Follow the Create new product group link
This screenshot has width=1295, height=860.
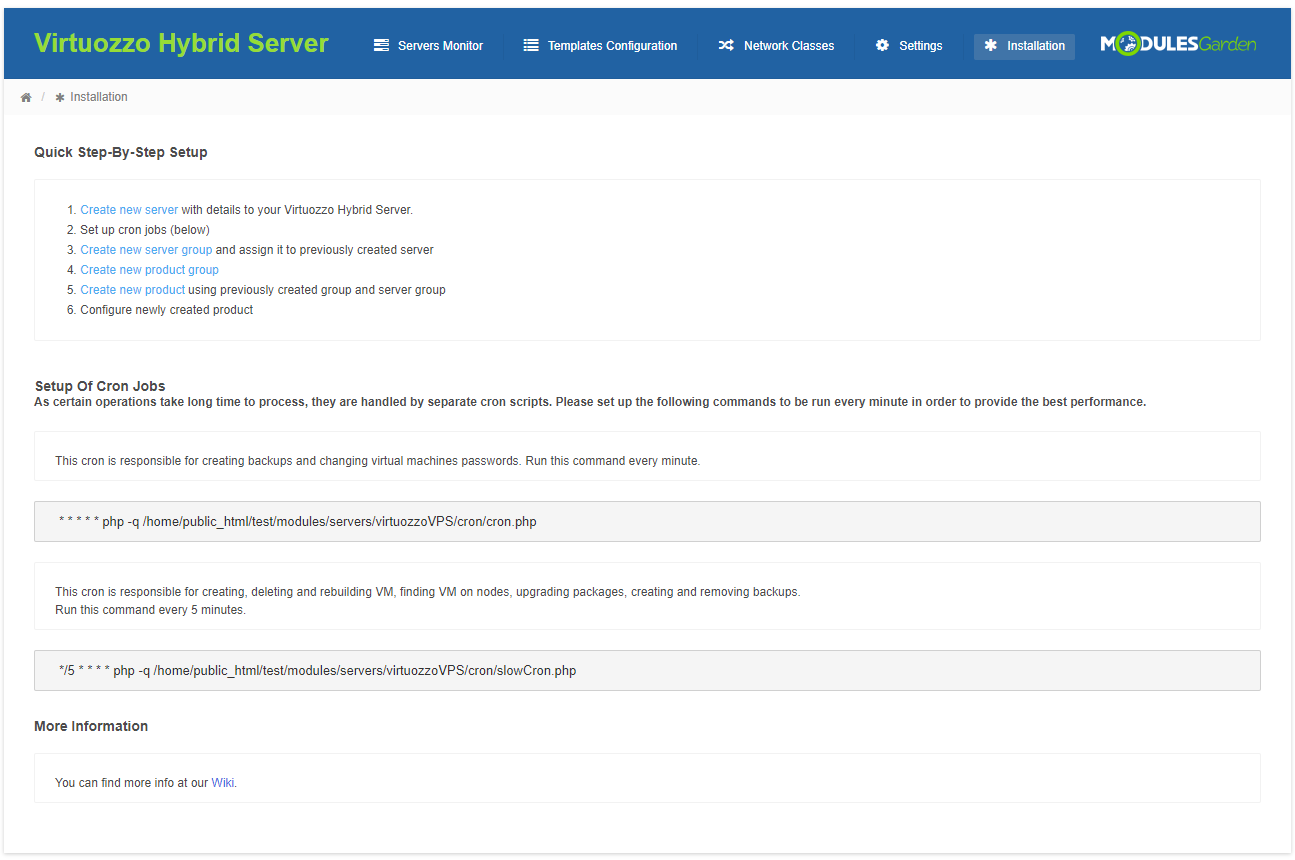[149, 270]
